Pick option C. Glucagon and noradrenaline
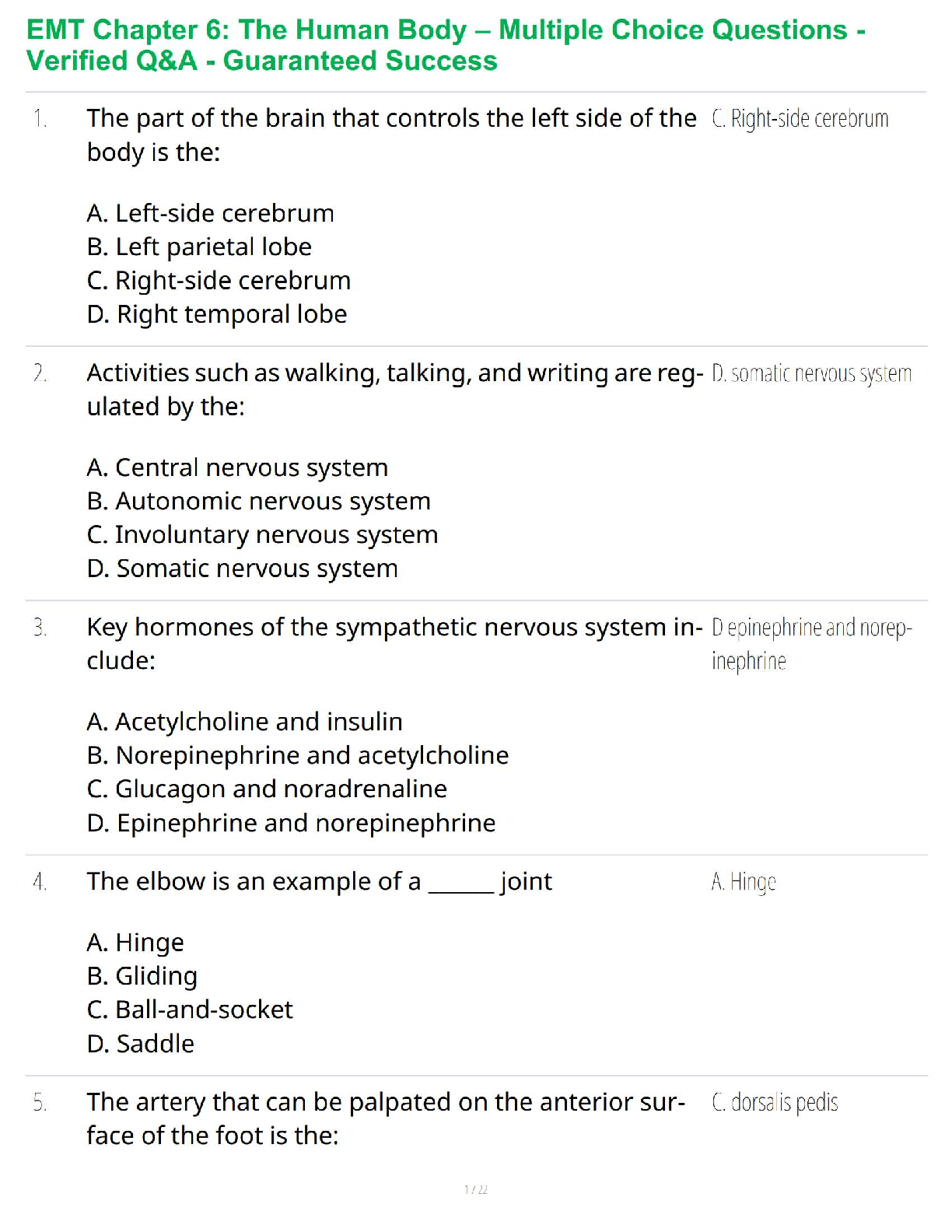 point(267,789)
